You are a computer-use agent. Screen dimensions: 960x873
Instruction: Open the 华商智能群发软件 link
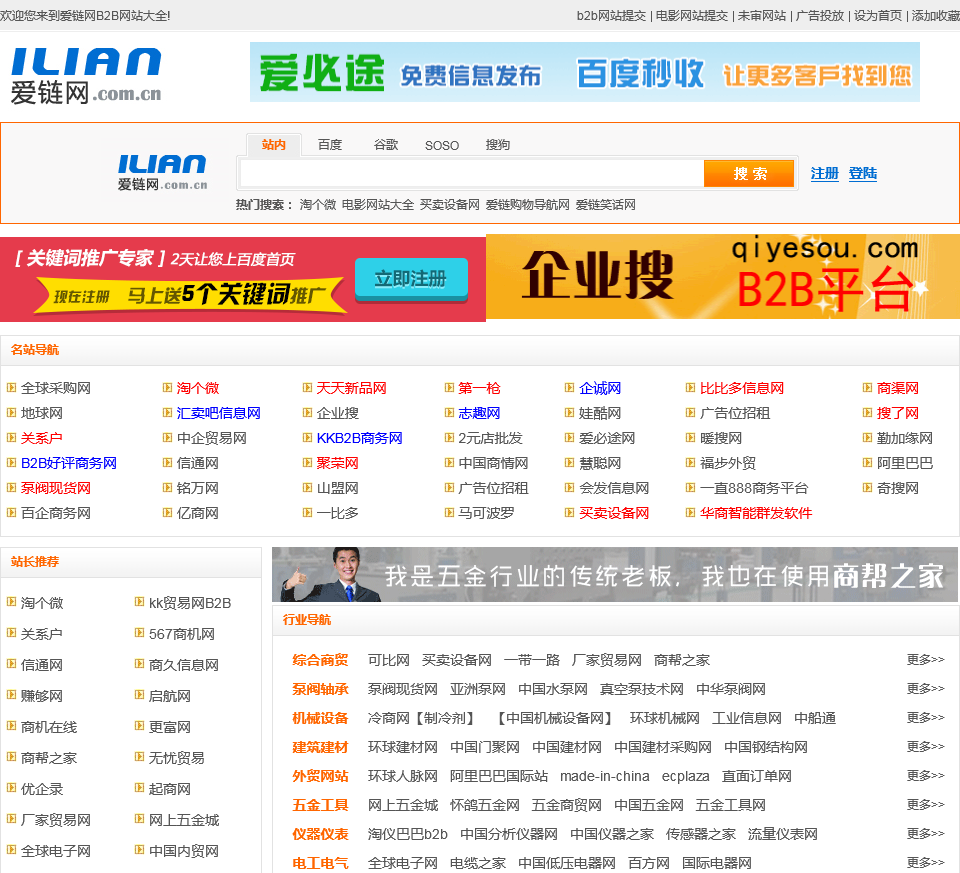pyautogui.click(x=756, y=514)
